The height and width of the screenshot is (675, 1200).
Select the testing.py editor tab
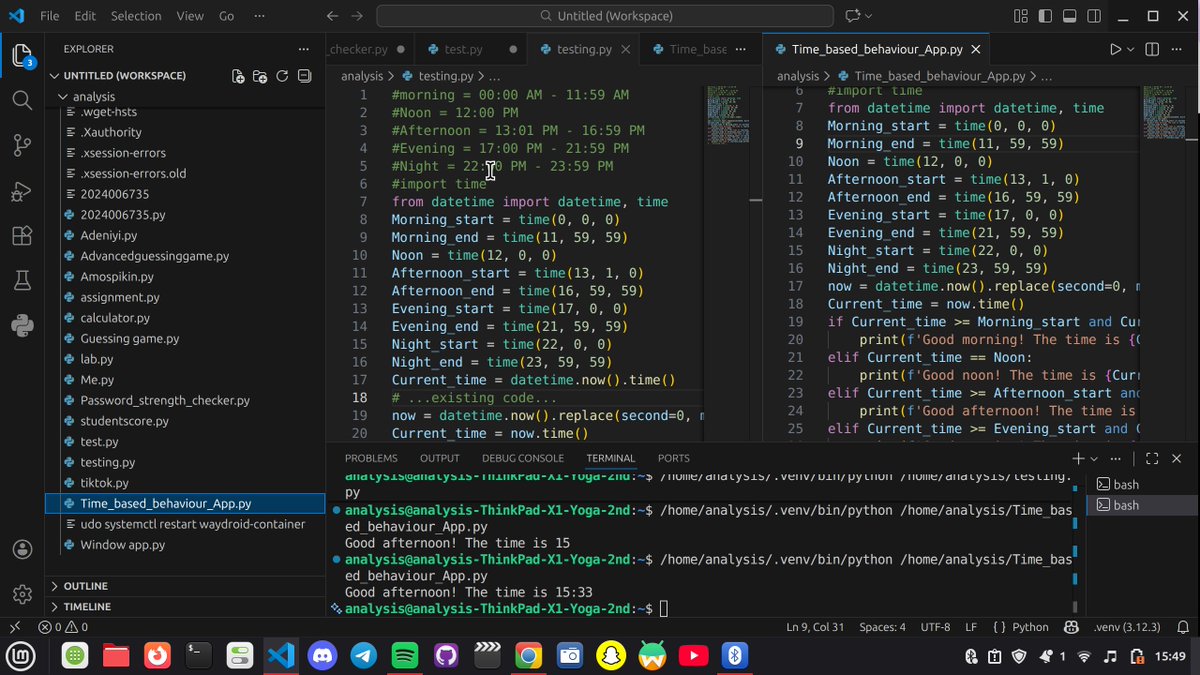(x=584, y=49)
